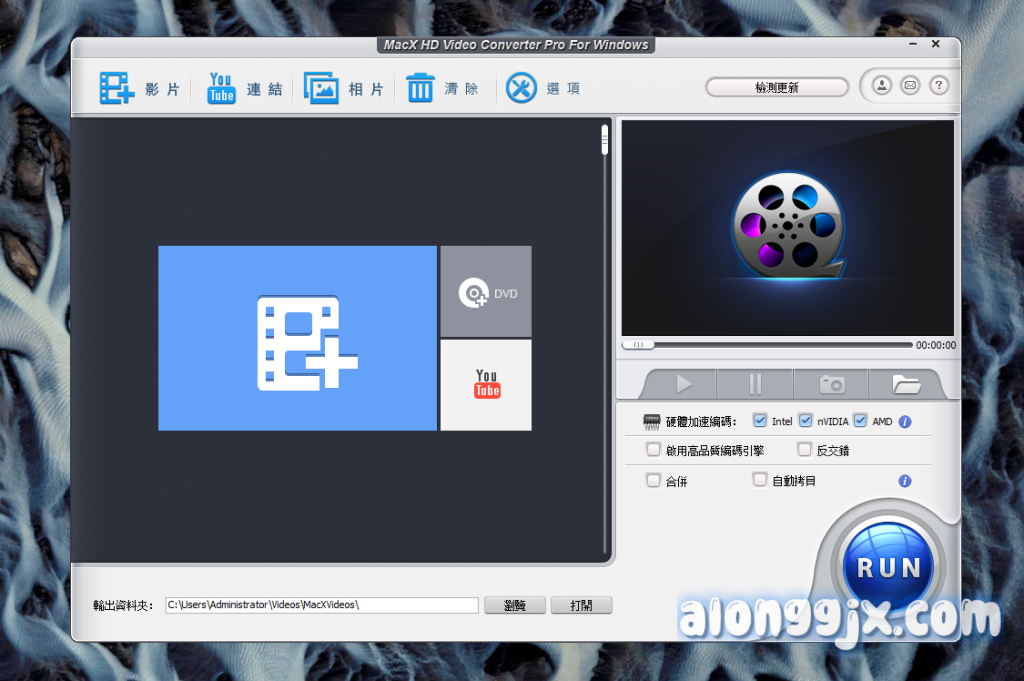Click the snapshot camera button
The width and height of the screenshot is (1024, 681).
831,384
